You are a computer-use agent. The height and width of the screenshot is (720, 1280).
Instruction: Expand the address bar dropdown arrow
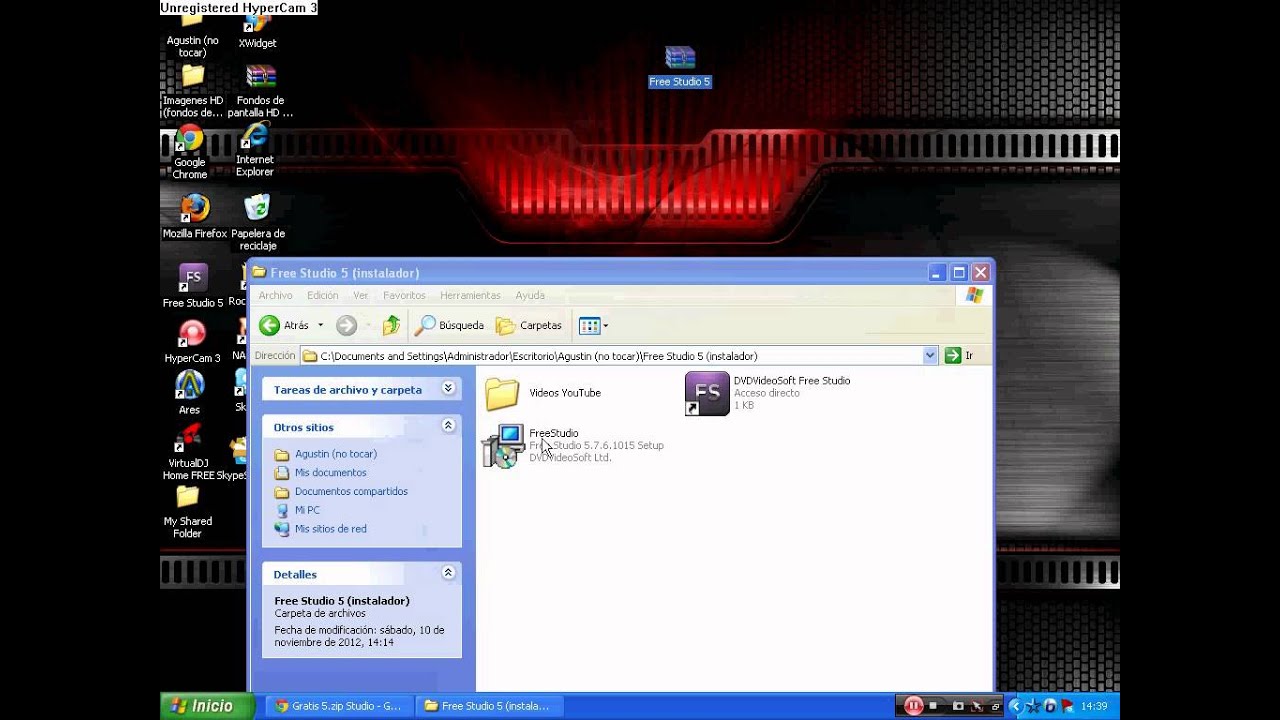pyautogui.click(x=930, y=355)
